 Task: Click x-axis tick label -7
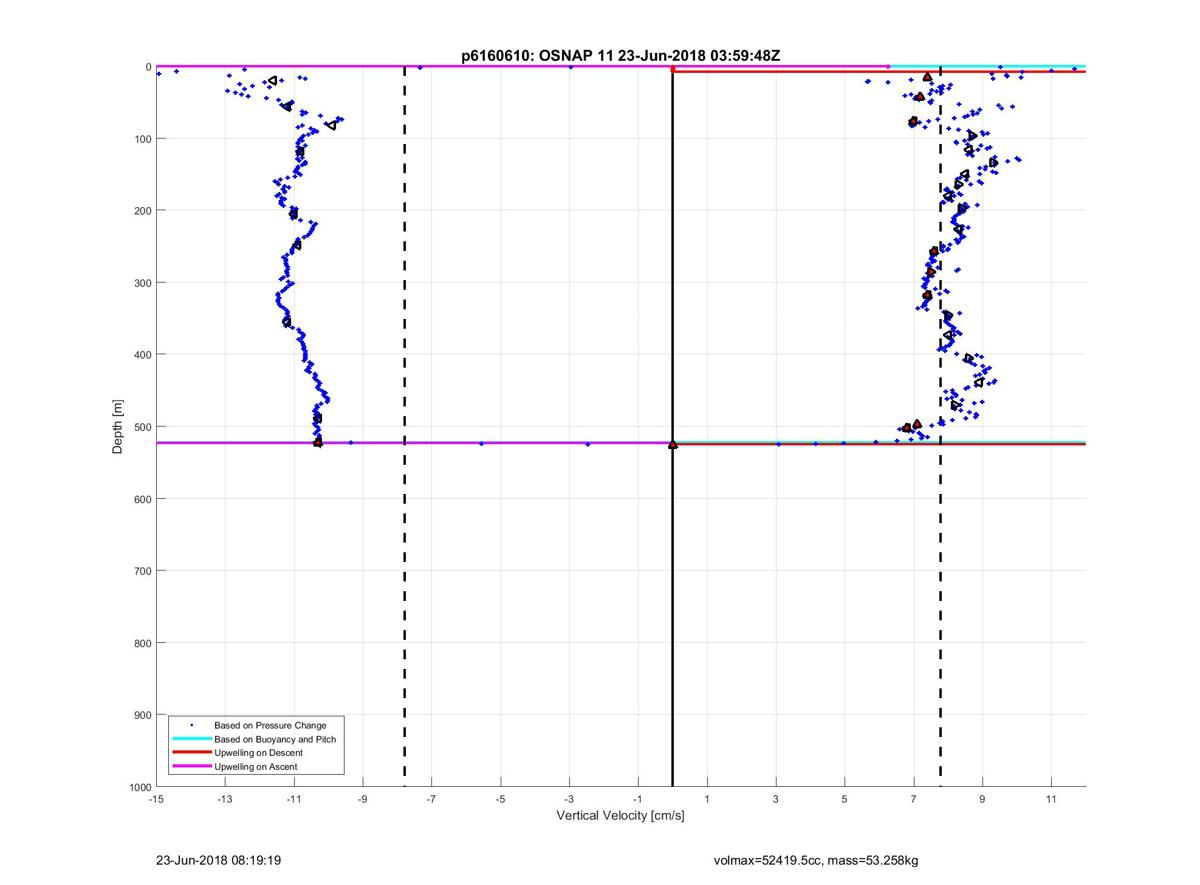(431, 799)
